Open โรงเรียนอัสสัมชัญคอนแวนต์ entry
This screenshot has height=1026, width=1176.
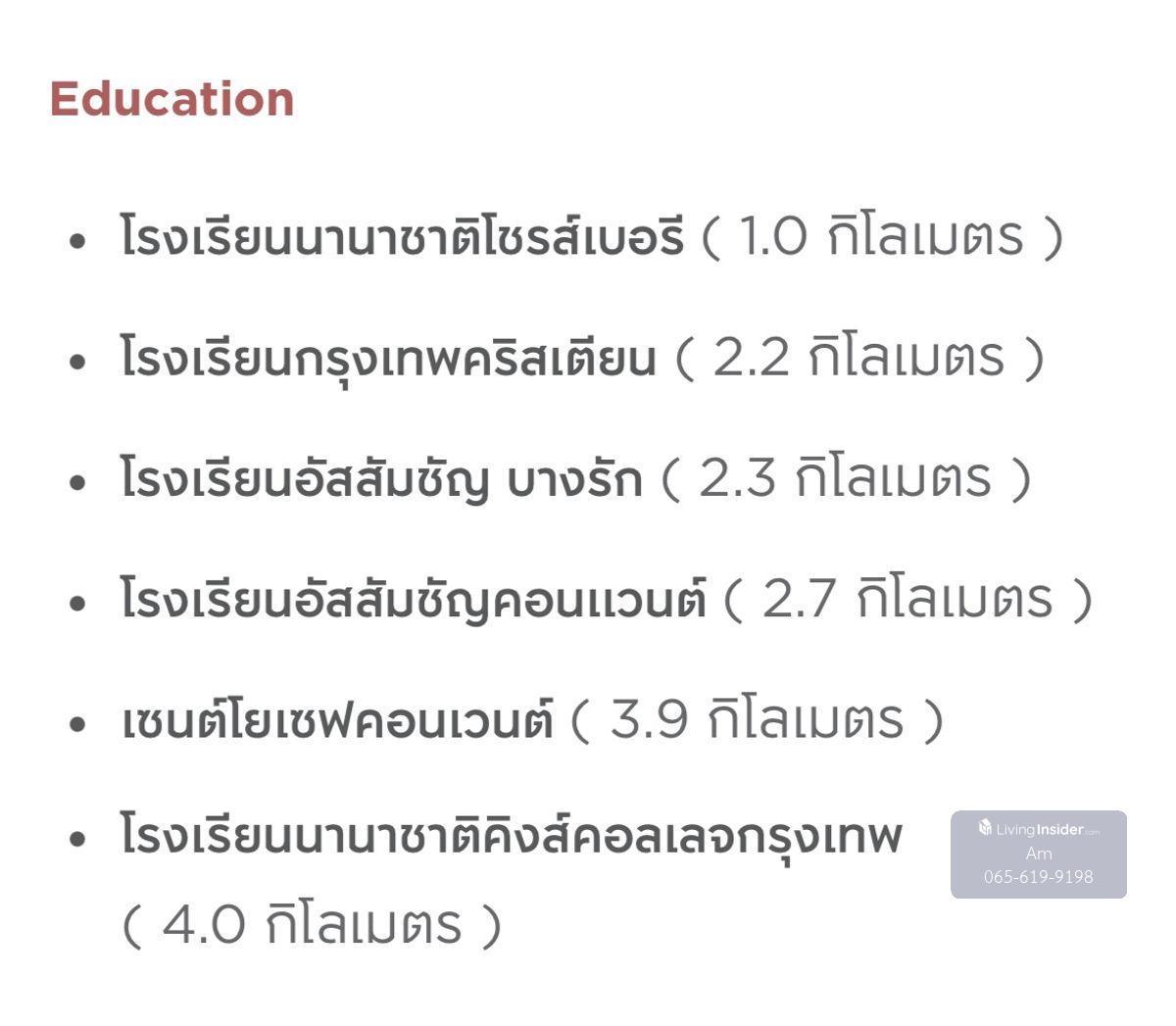point(413,600)
